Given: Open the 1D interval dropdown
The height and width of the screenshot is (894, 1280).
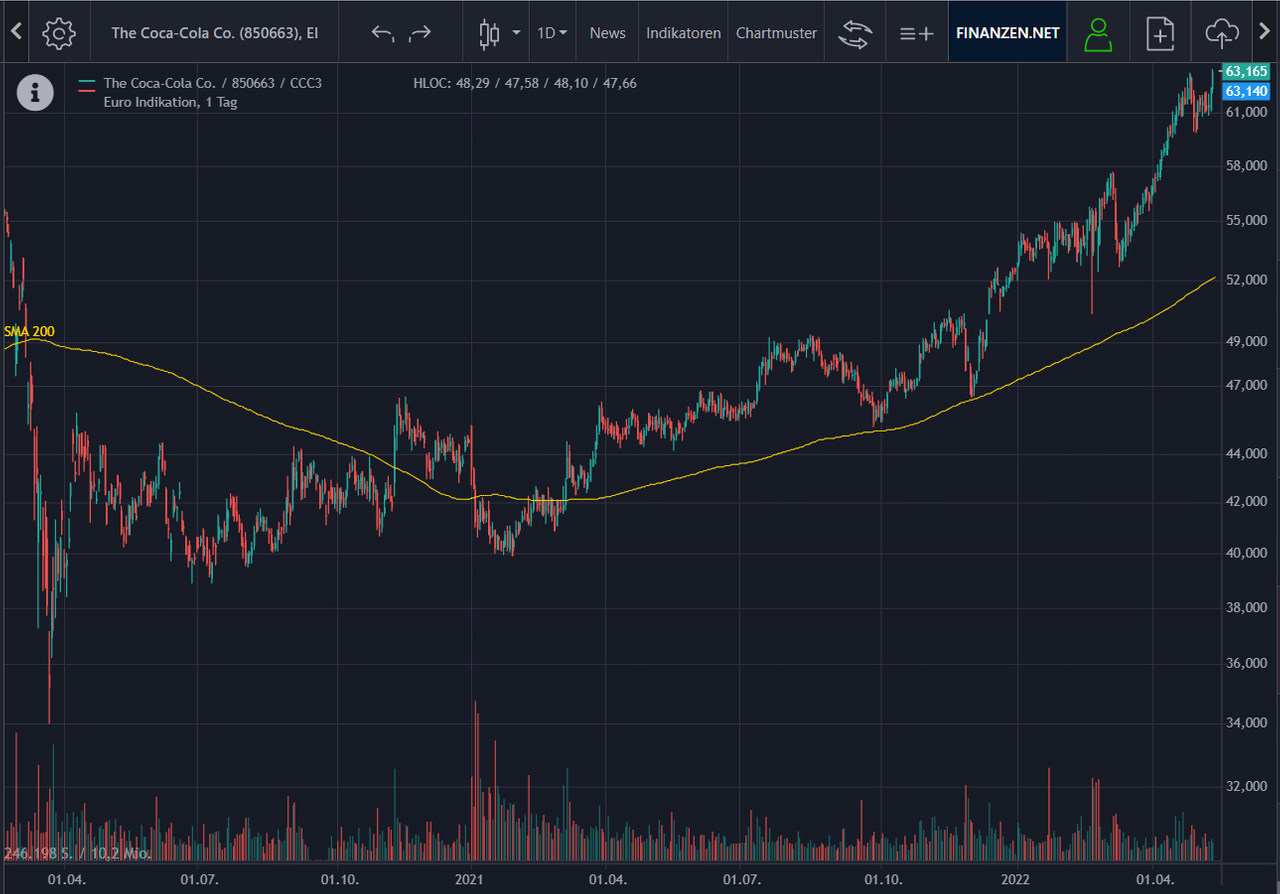Looking at the screenshot, I should click(552, 33).
